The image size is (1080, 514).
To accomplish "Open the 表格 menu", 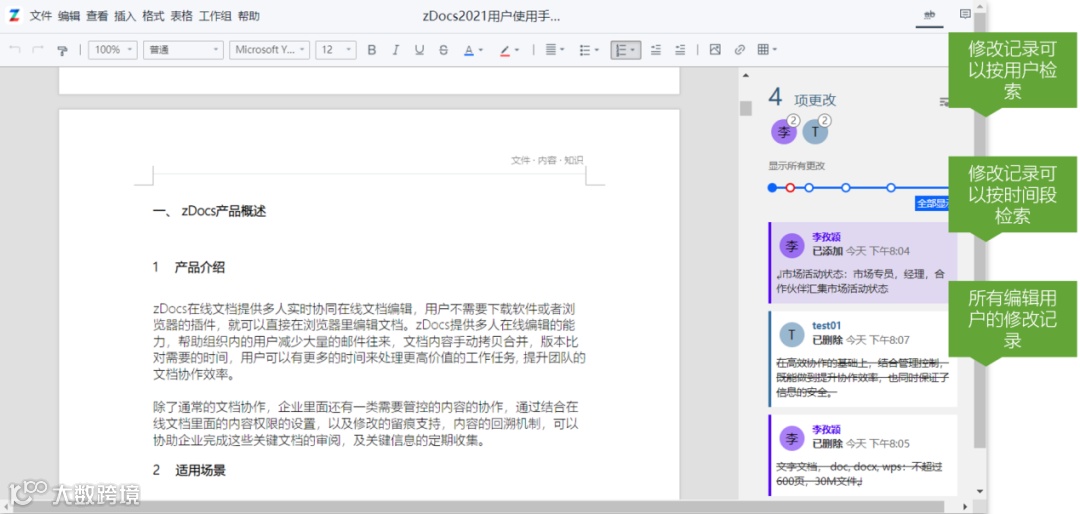I will pos(181,16).
